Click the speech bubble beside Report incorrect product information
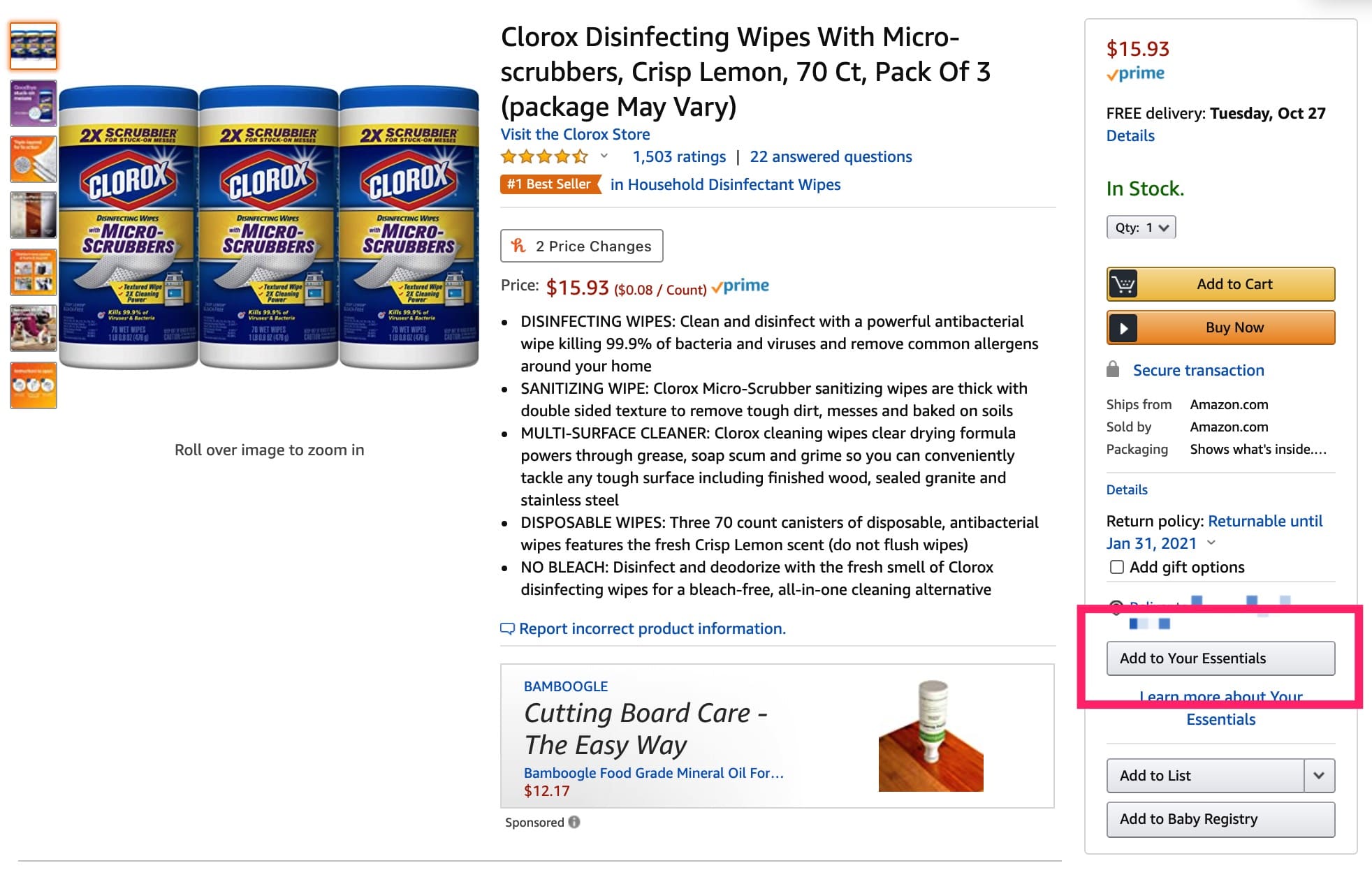This screenshot has width=1372, height=870. [x=509, y=628]
